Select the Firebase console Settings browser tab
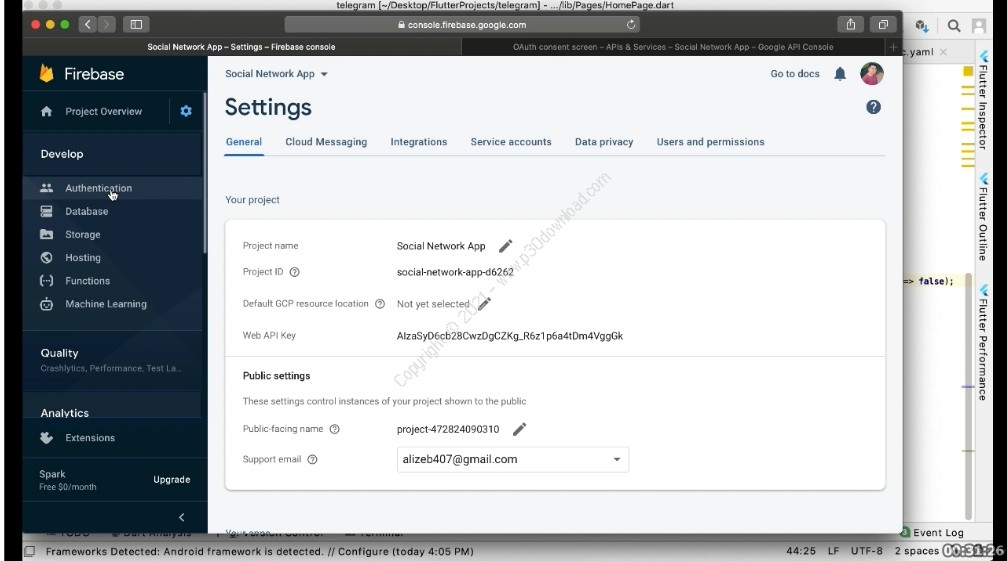 coord(241,47)
